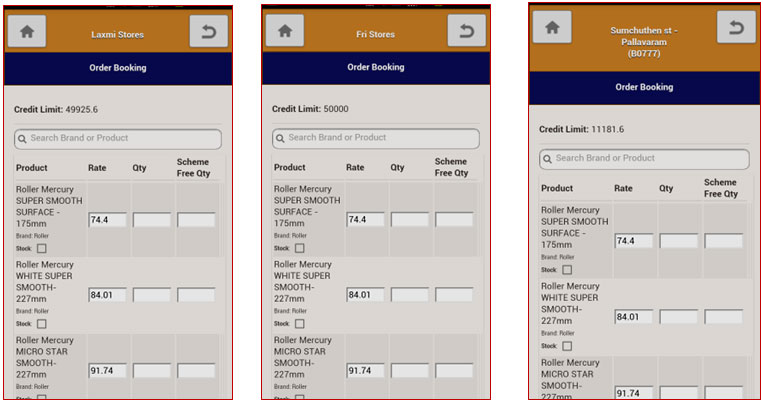Viewport: 763px width, 403px height.
Task: Click the Laxmi Stores title text
Action: 118,35
